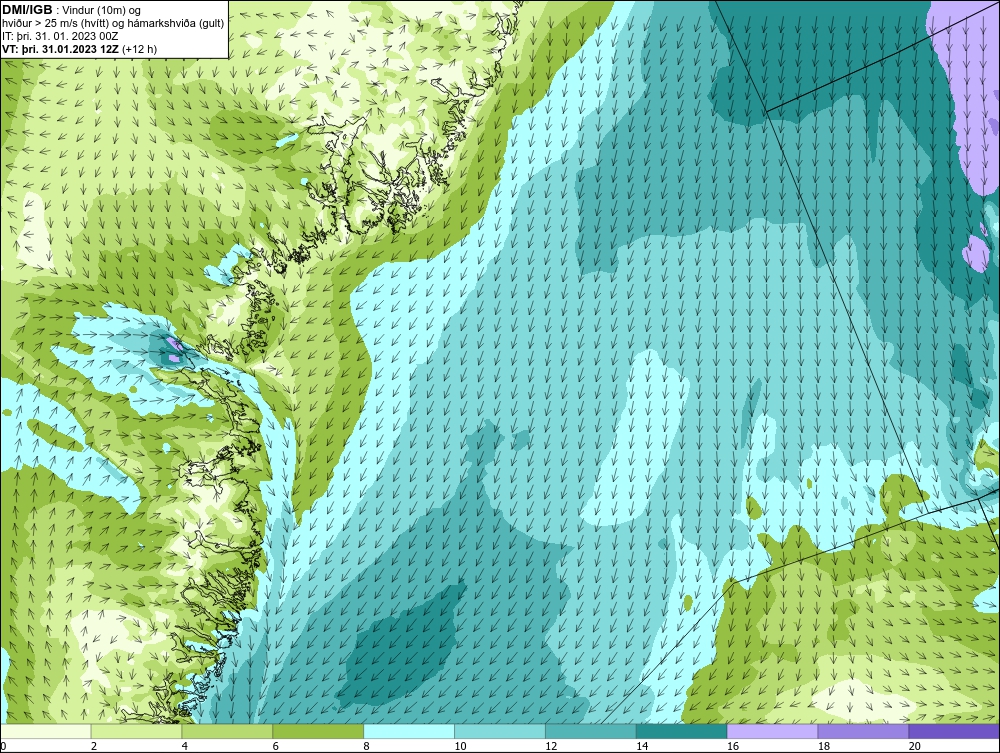The image size is (1000, 753).
Task: Click the legend label '20'
Action: pyautogui.click(x=915, y=746)
